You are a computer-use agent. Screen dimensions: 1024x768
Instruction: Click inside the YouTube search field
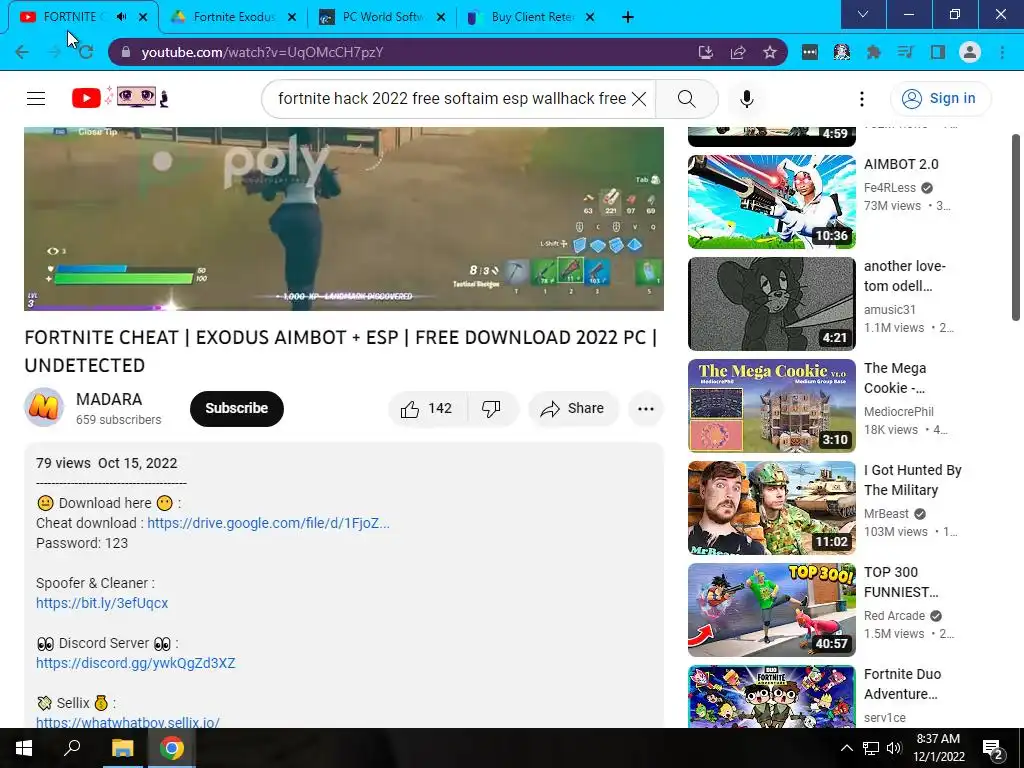pyautogui.click(x=452, y=99)
